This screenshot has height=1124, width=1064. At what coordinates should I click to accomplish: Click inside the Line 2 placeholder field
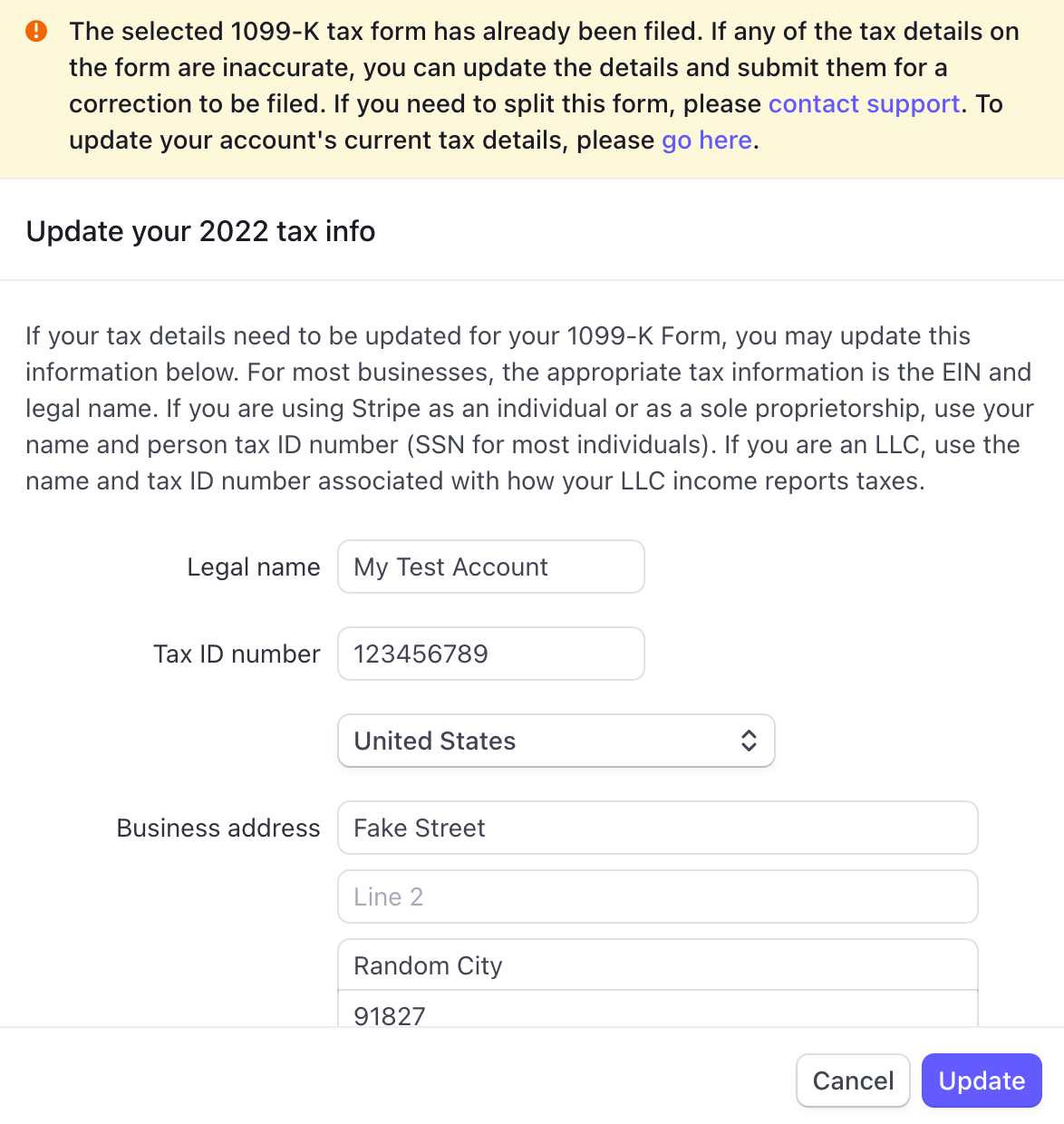657,896
